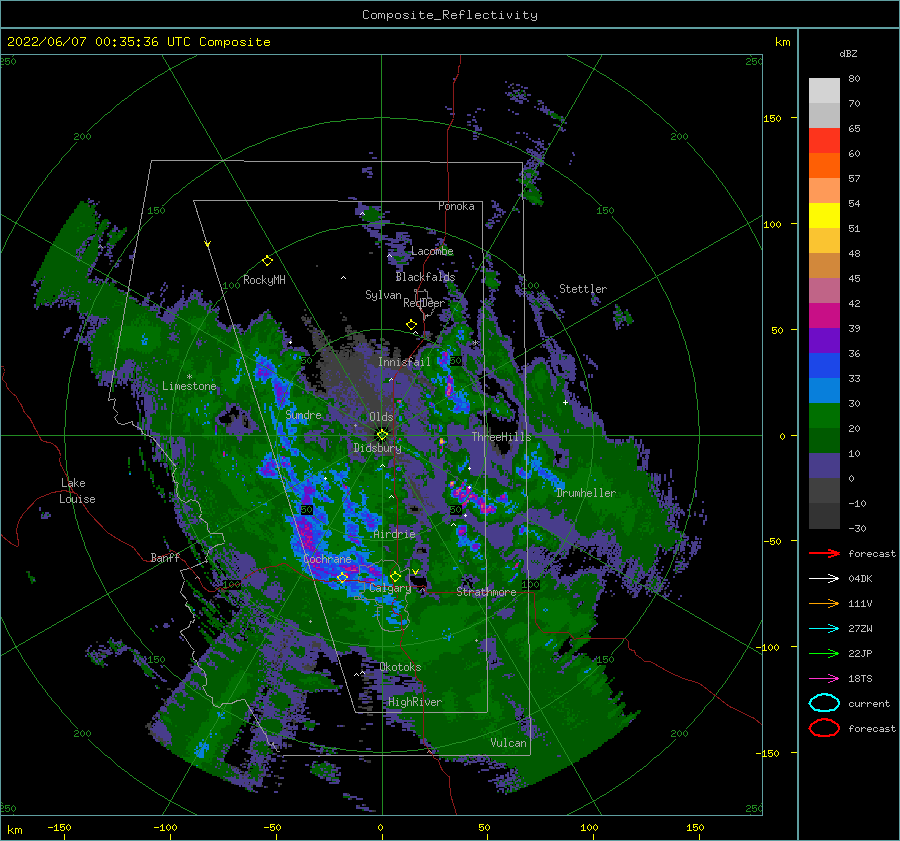This screenshot has height=841, width=900.
Task: Click the Cochrane city label
Action: tap(327, 559)
